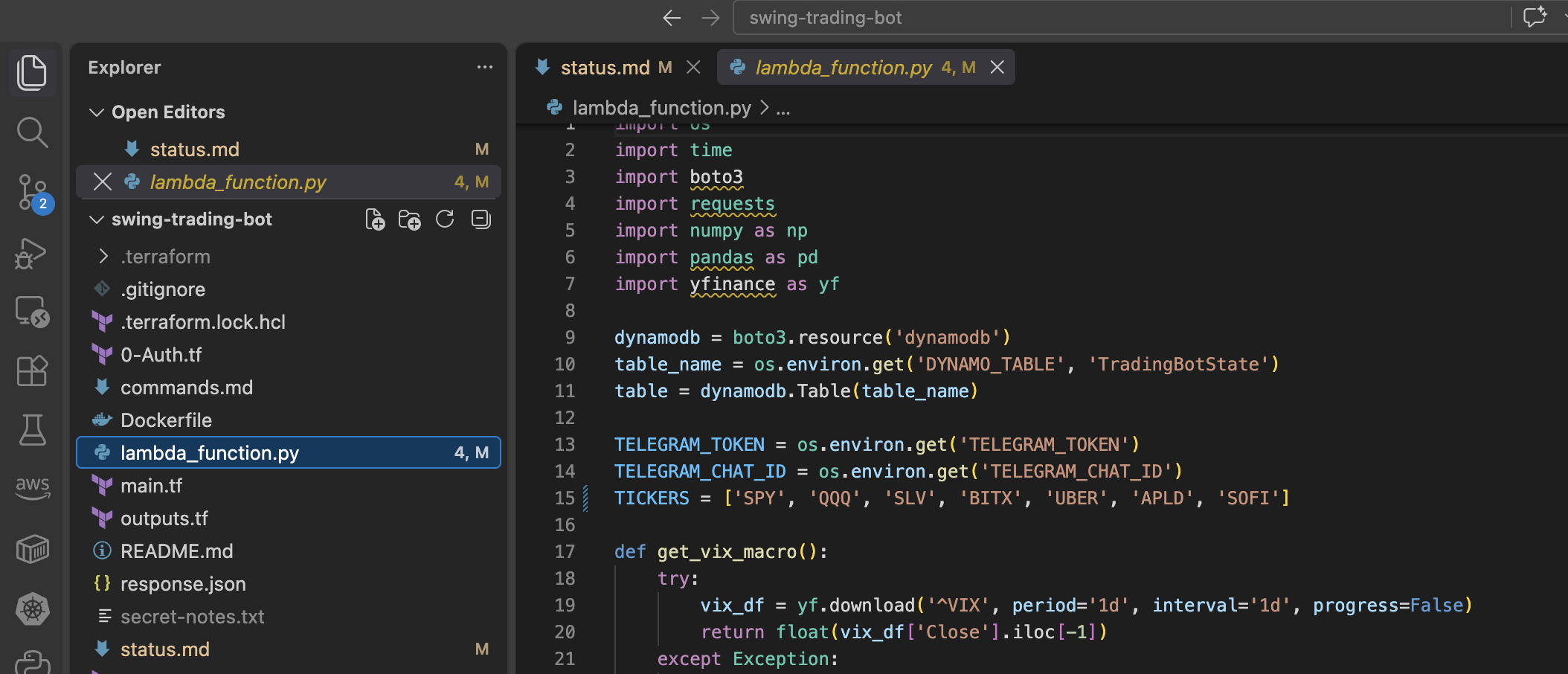Refresh the Explorer file tree
1568x674 pixels.
click(x=445, y=219)
